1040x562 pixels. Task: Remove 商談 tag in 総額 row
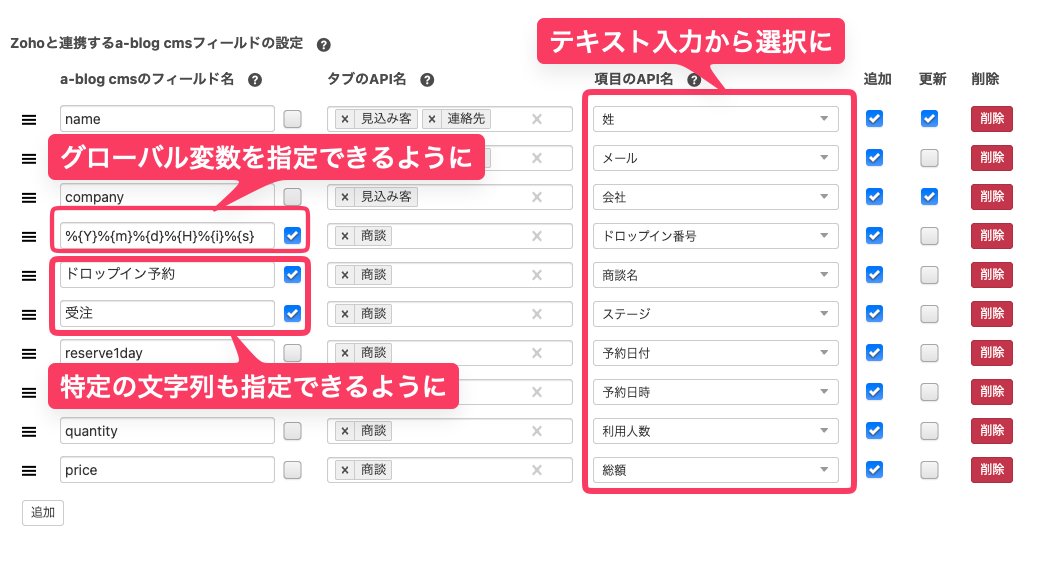point(345,470)
